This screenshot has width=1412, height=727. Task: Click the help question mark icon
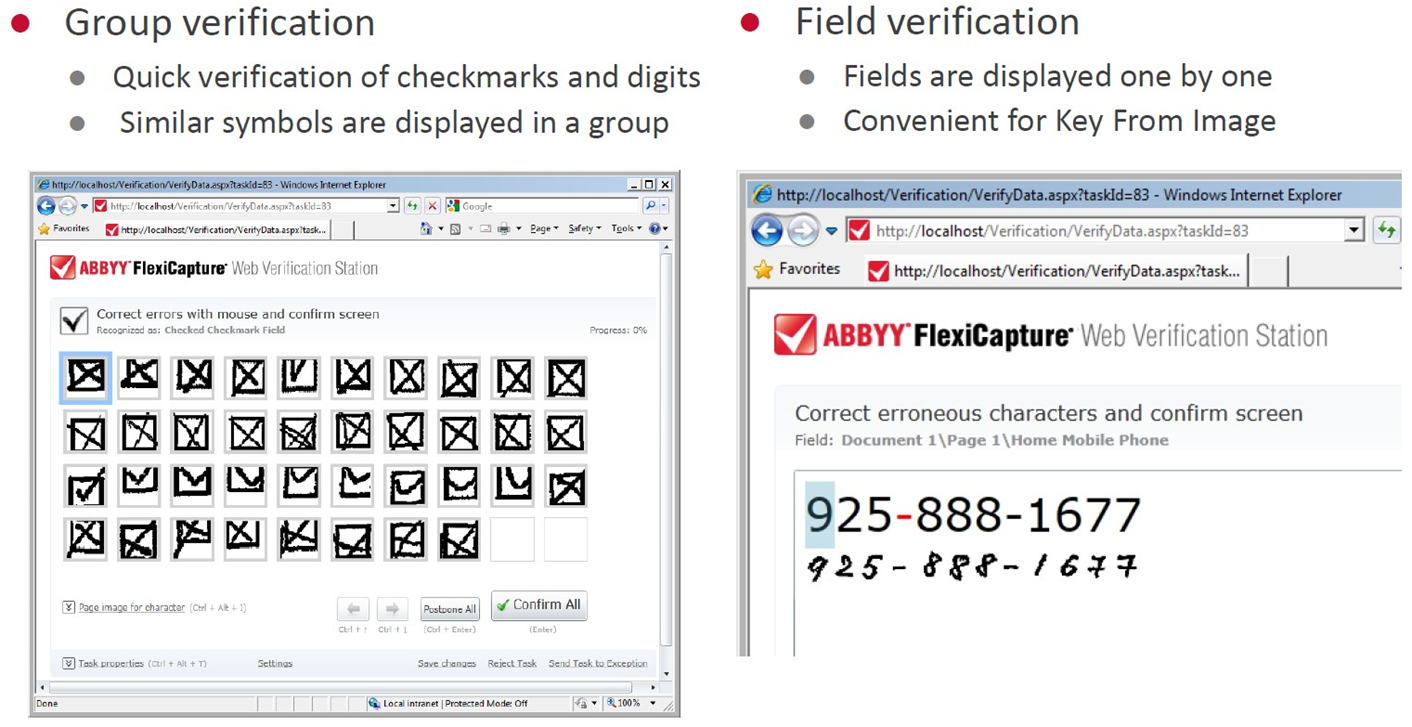pos(655,229)
